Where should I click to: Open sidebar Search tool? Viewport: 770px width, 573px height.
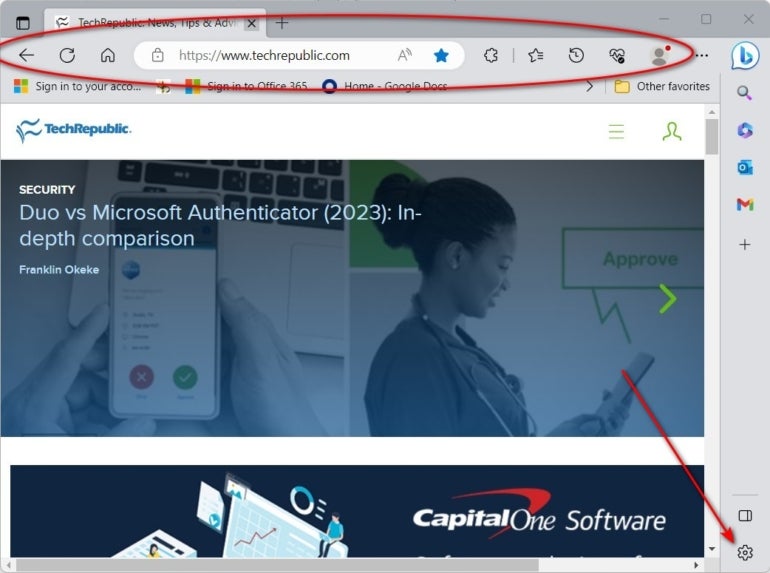coord(744,93)
